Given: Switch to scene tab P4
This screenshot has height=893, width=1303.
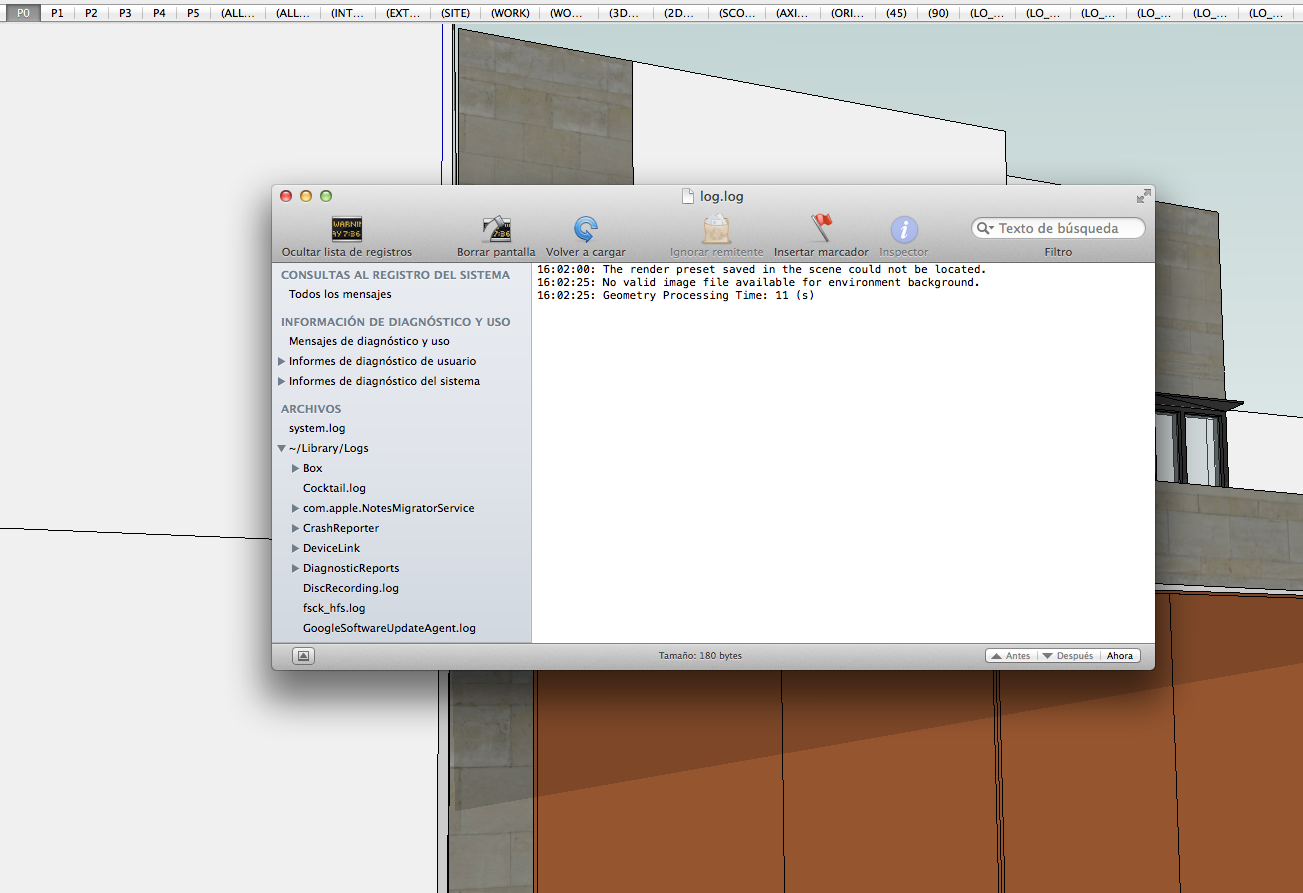Looking at the screenshot, I should tap(159, 13).
